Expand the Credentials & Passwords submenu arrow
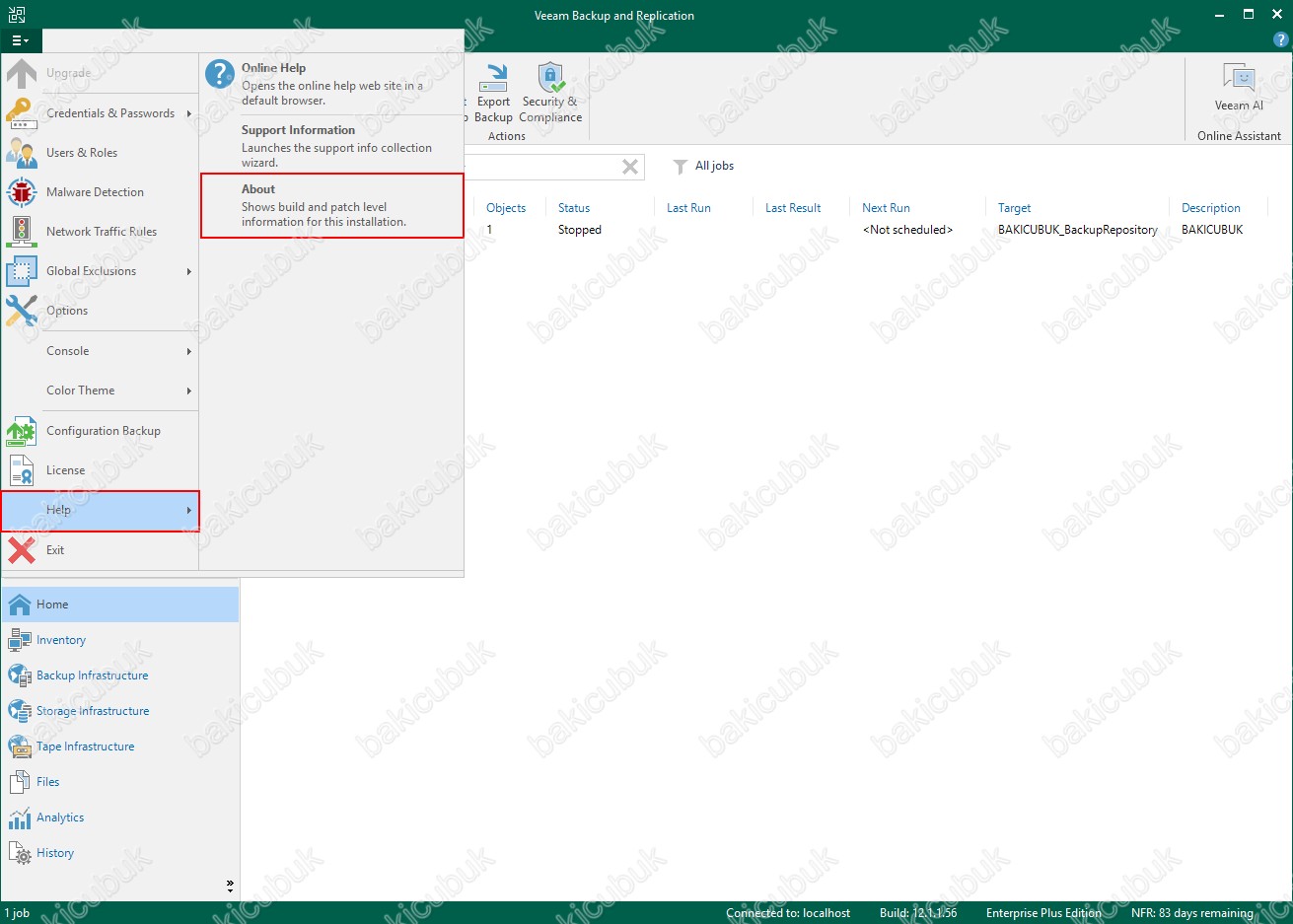1293x924 pixels. coord(188,113)
